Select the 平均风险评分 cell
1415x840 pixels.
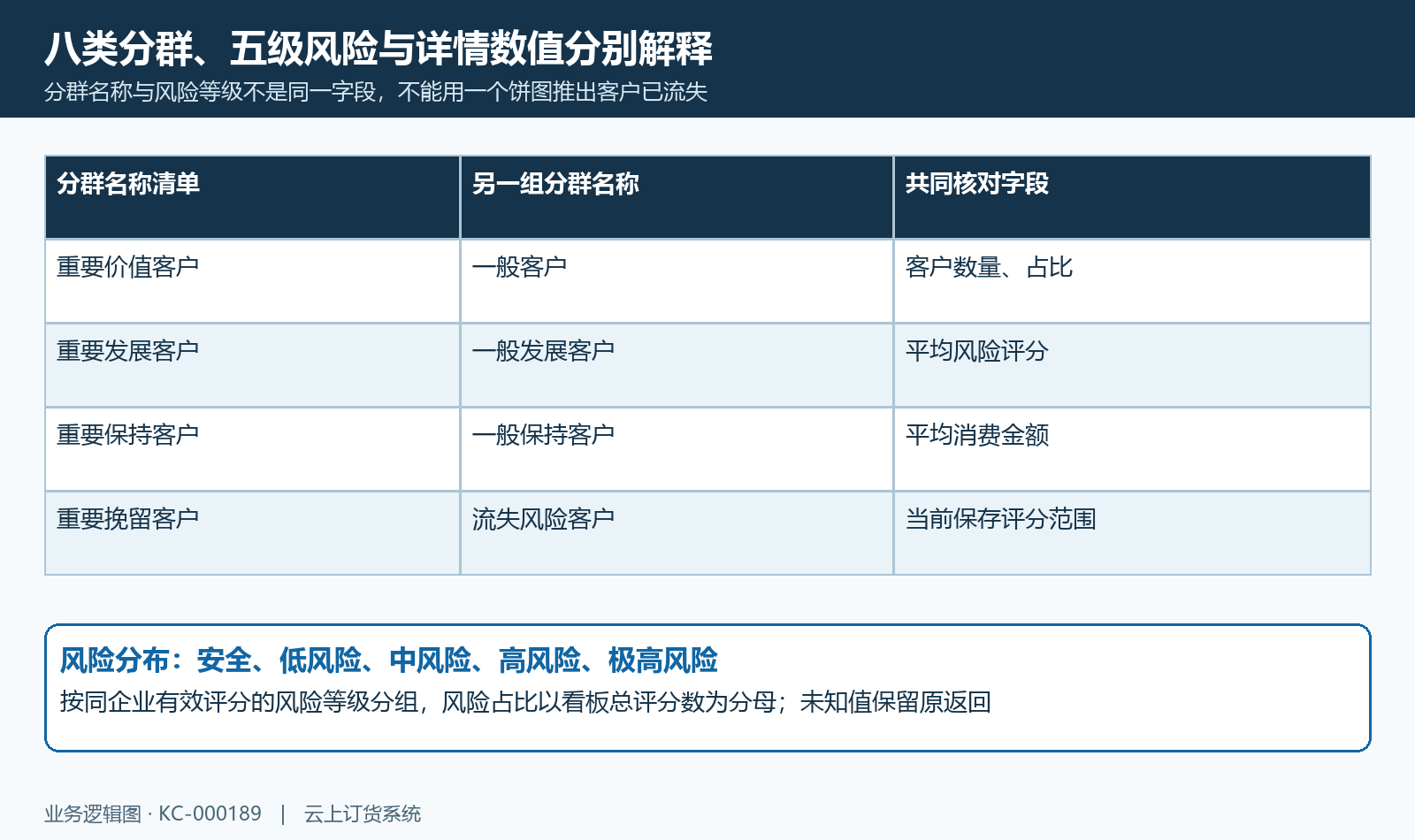[x=1132, y=365]
